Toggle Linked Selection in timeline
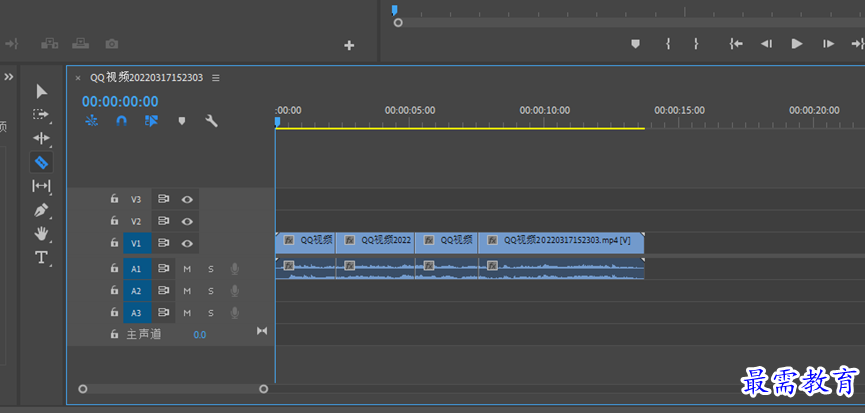This screenshot has height=413, width=865. click(151, 121)
